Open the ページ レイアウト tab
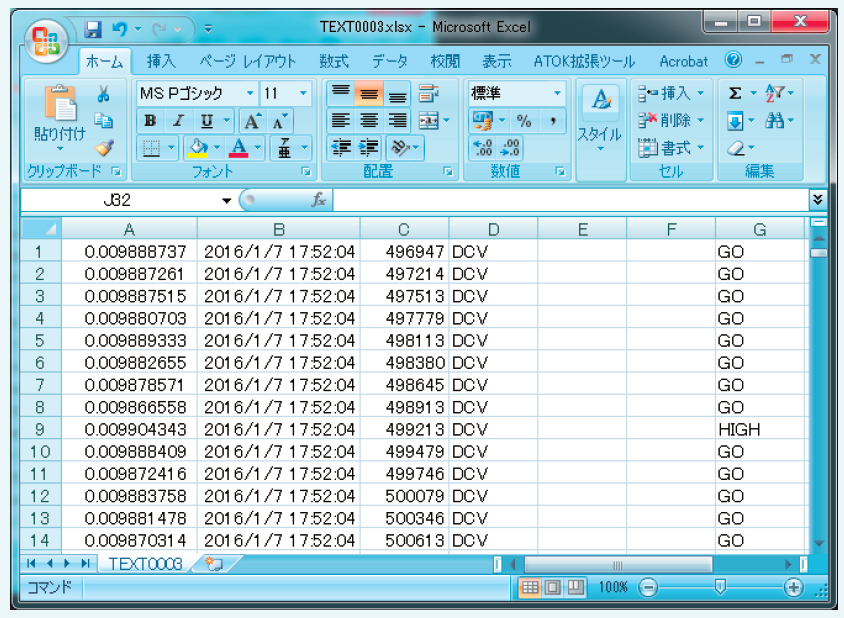 248,61
